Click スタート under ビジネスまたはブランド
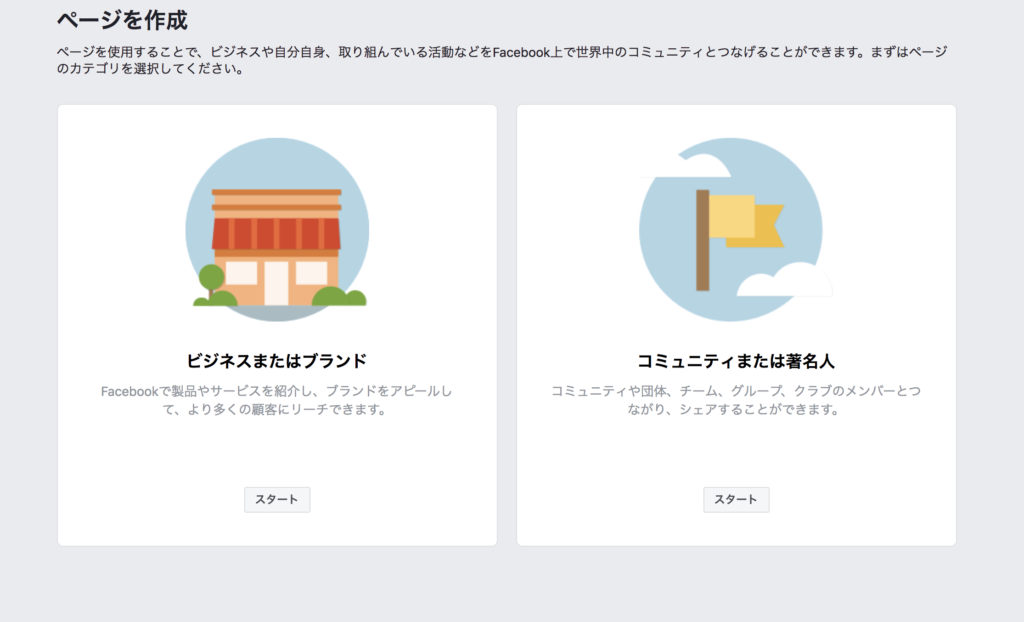 point(277,500)
